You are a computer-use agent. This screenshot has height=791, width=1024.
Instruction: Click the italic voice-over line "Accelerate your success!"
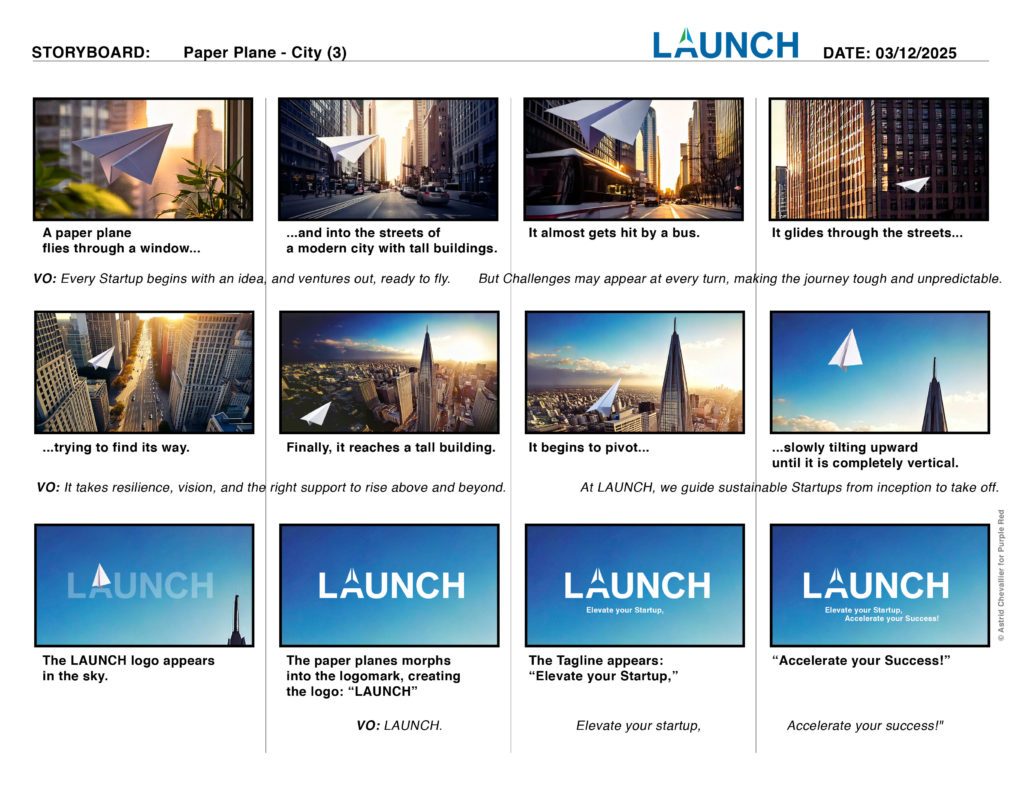click(x=865, y=726)
